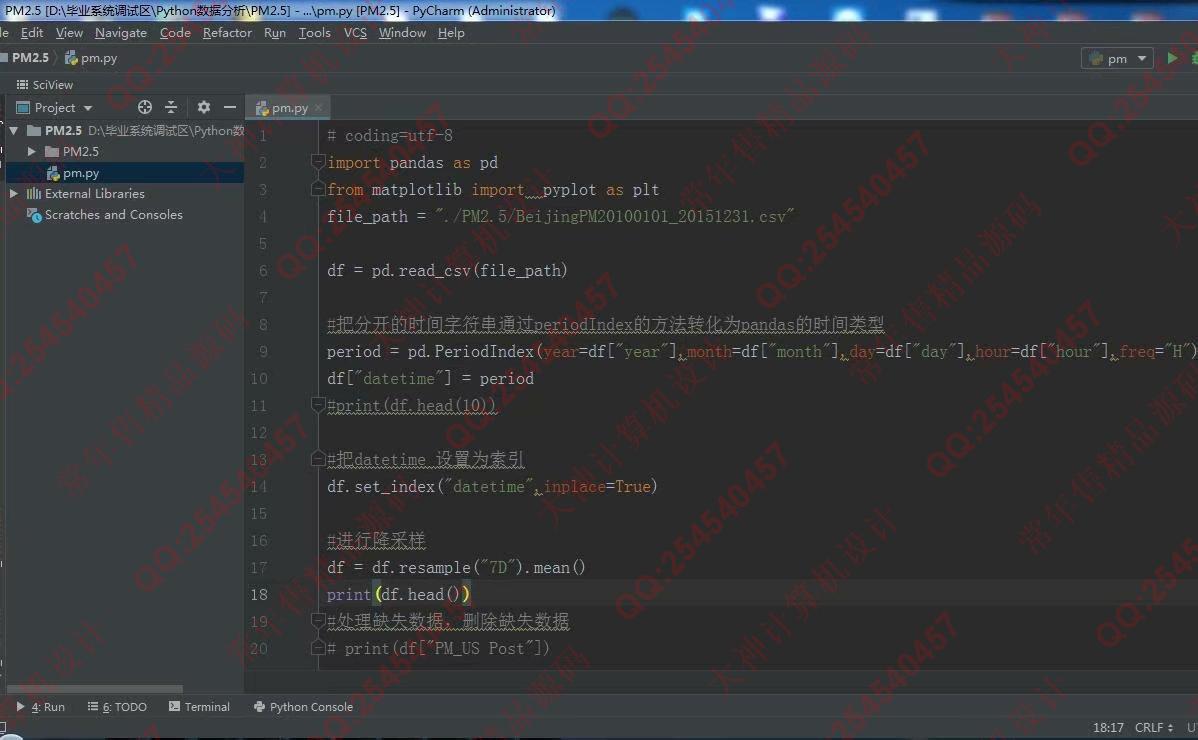1198x740 pixels.
Task: Expand the PM2.5 subfolder
Action: (31, 151)
